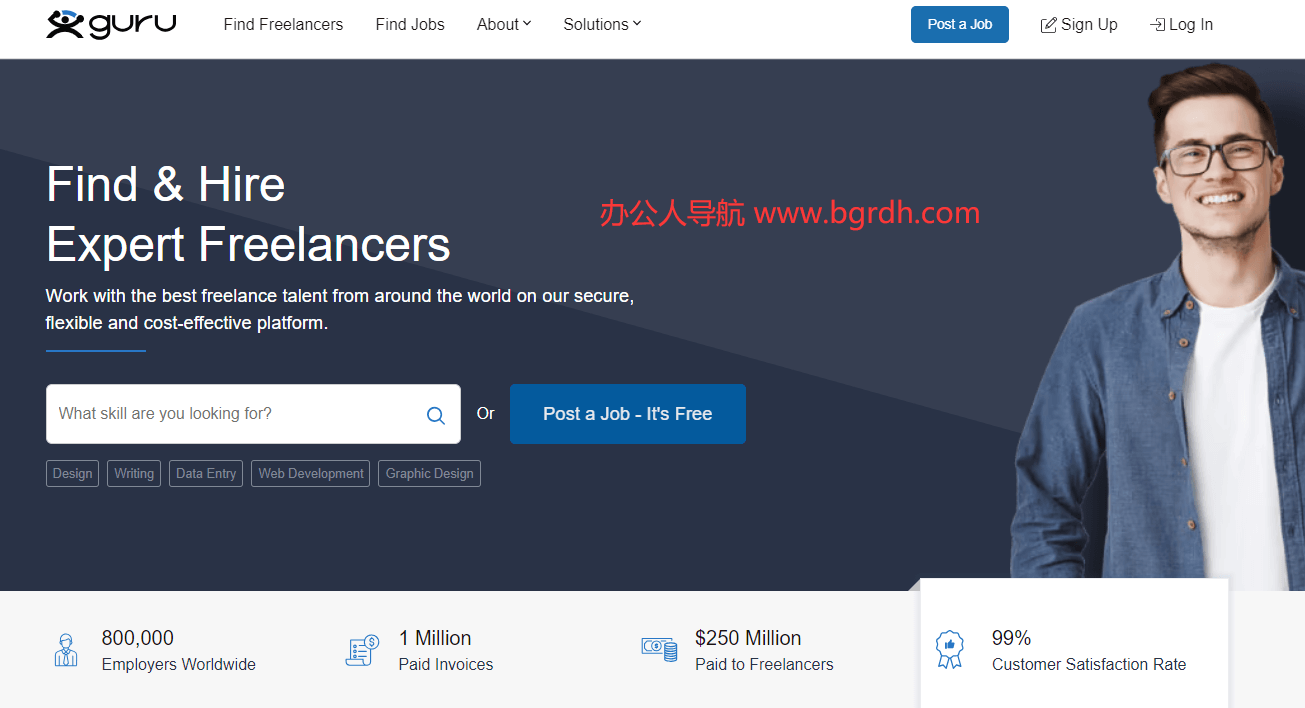Click the Paid to Freelancers money icon
The height and width of the screenshot is (708, 1305).
click(x=659, y=650)
